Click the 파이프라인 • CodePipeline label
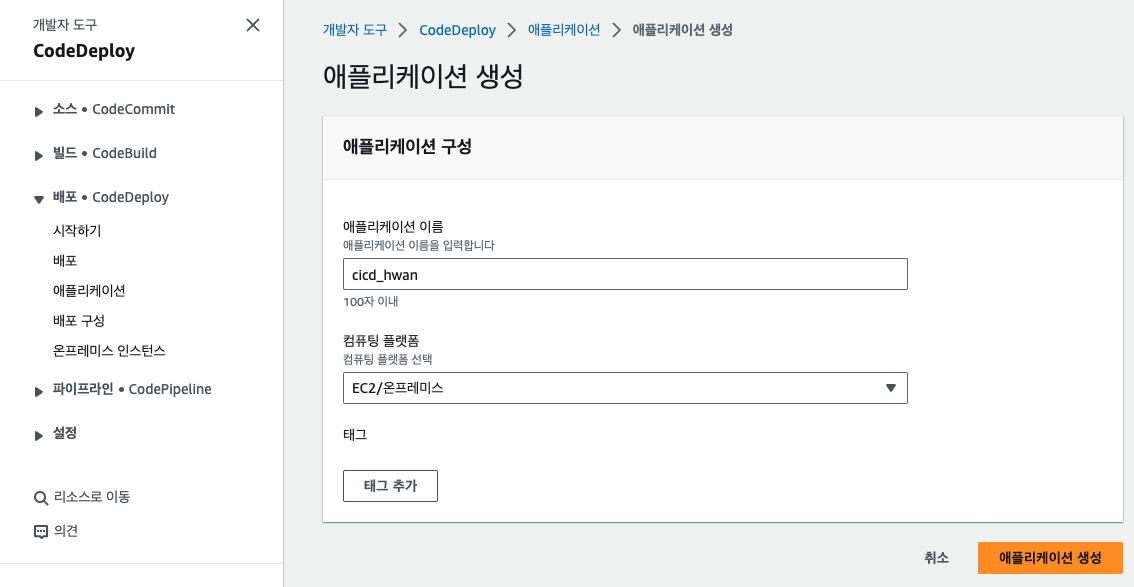 [132, 389]
